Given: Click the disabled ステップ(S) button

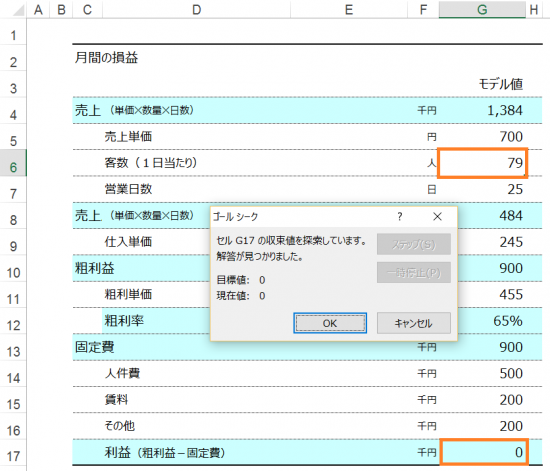Looking at the screenshot, I should coord(414,244).
